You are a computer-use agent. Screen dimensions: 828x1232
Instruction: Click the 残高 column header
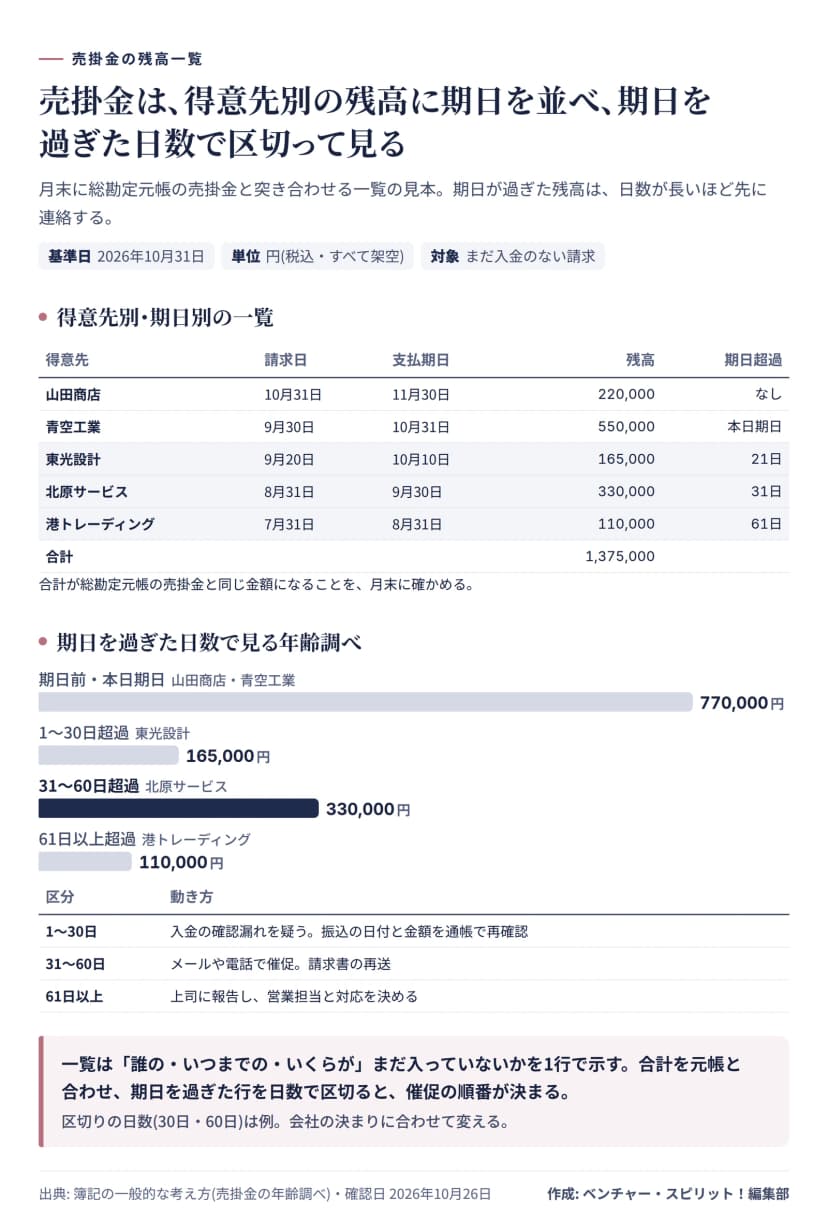pos(640,360)
